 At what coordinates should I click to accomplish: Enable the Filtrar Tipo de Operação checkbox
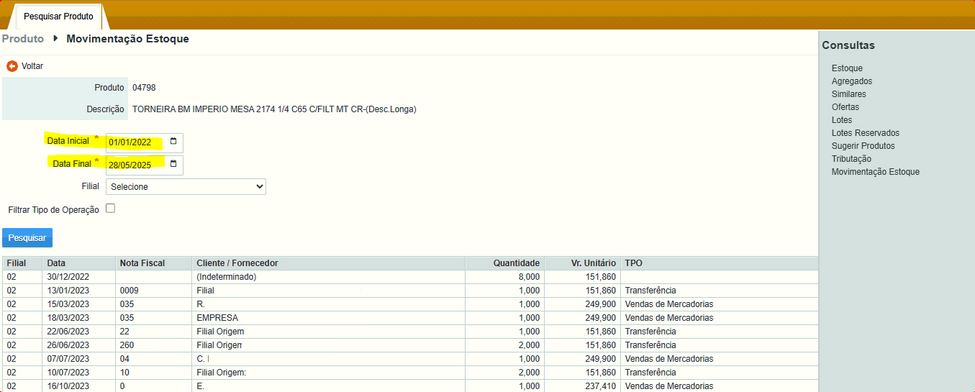pos(111,209)
